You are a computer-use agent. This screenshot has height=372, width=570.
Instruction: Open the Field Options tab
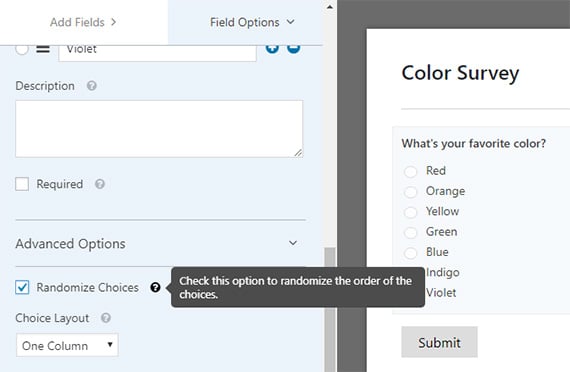pyautogui.click(x=252, y=22)
